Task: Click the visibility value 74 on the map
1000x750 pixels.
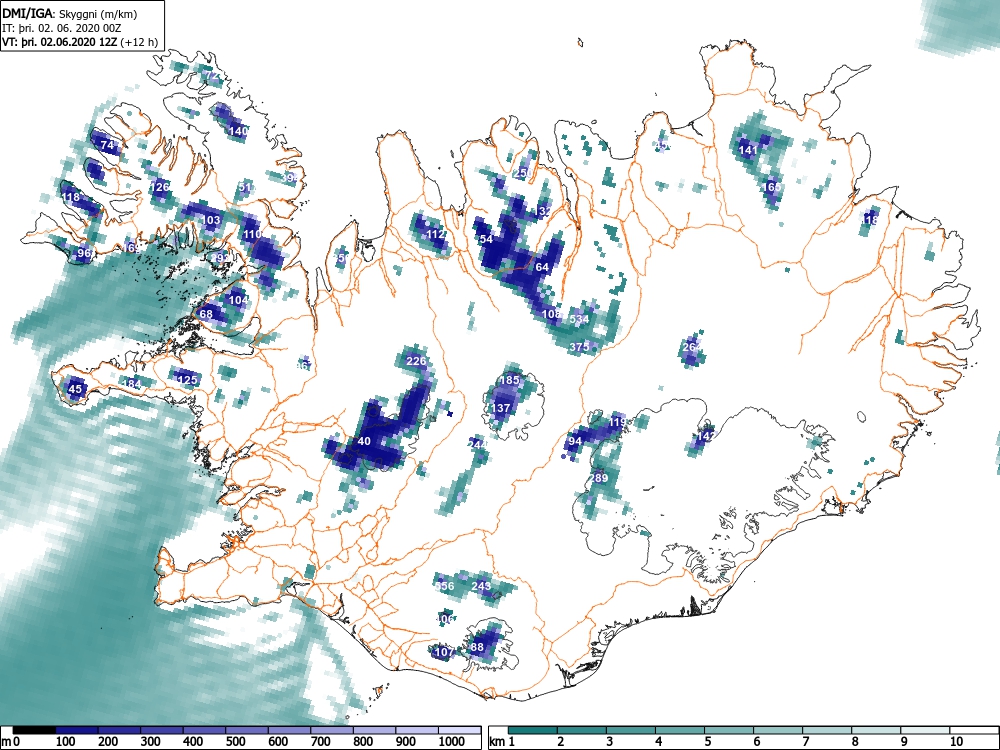Action: click(107, 145)
